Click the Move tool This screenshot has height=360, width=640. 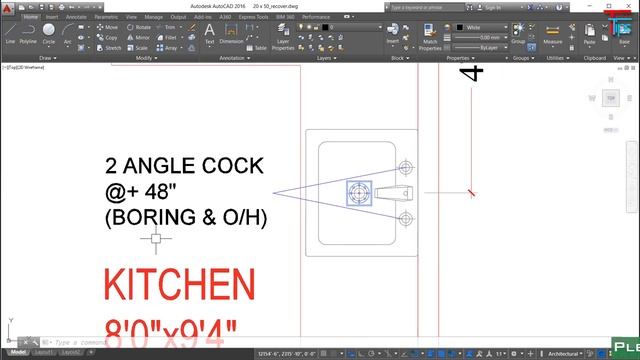(107, 27)
